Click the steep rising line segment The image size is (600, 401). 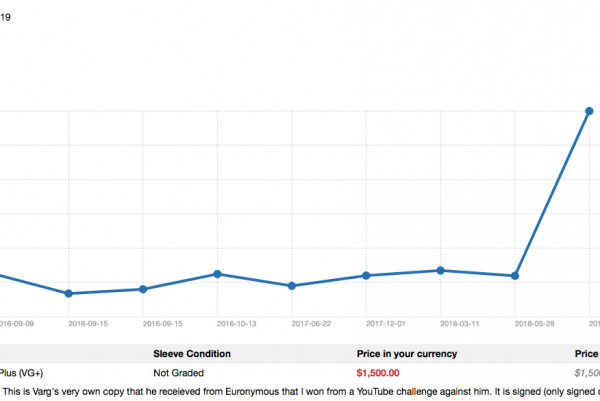pos(552,193)
